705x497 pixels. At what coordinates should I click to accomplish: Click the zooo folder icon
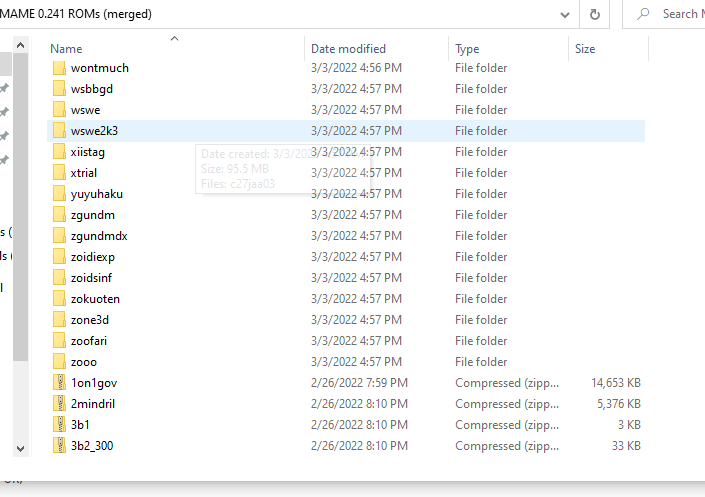(x=59, y=362)
